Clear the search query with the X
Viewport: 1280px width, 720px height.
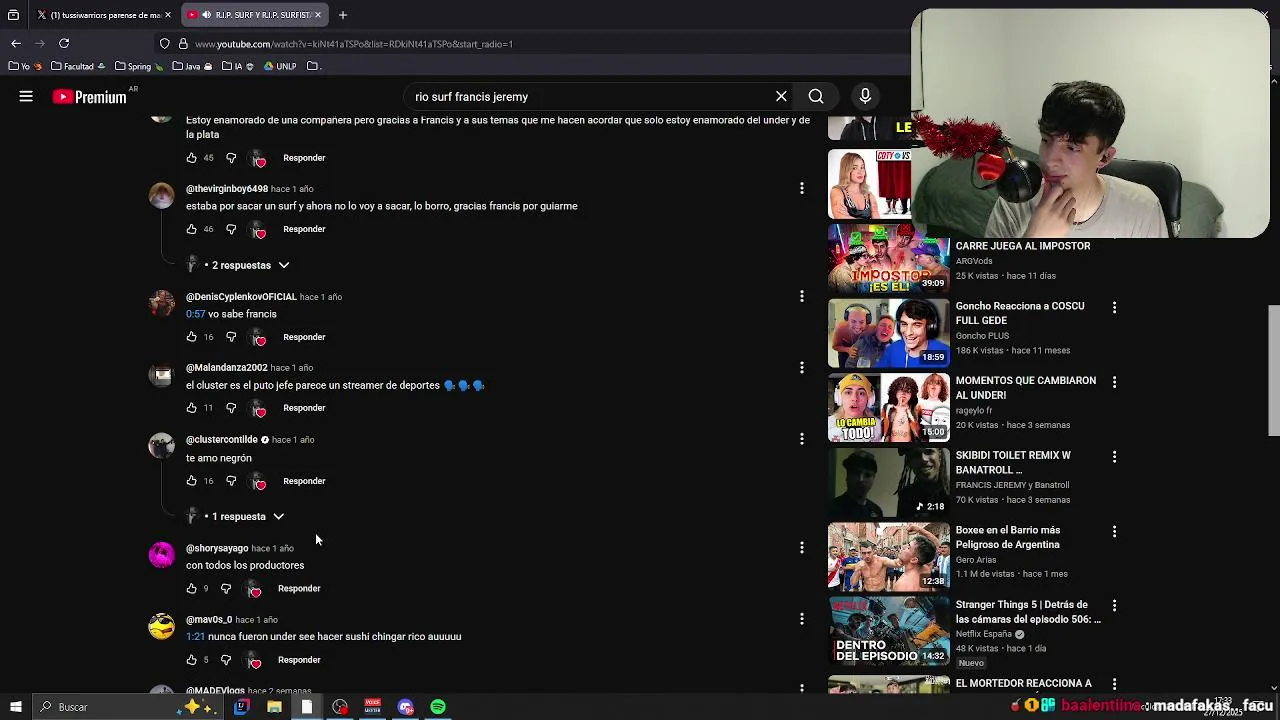coord(781,97)
